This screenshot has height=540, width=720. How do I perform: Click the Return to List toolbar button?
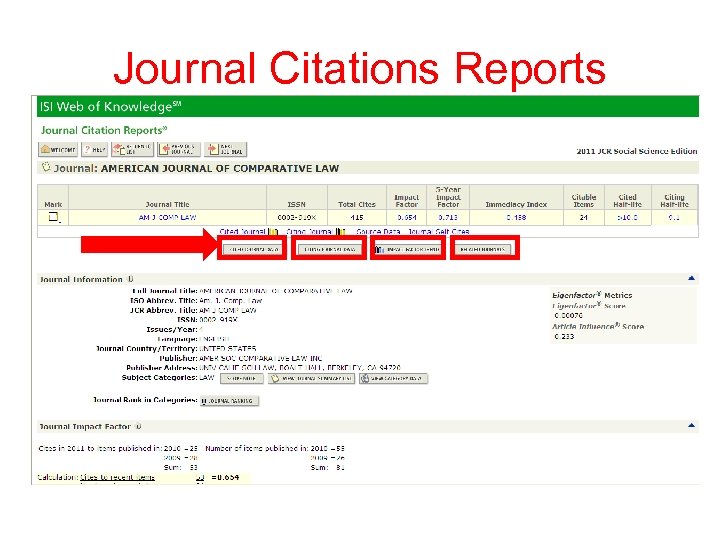[132, 149]
